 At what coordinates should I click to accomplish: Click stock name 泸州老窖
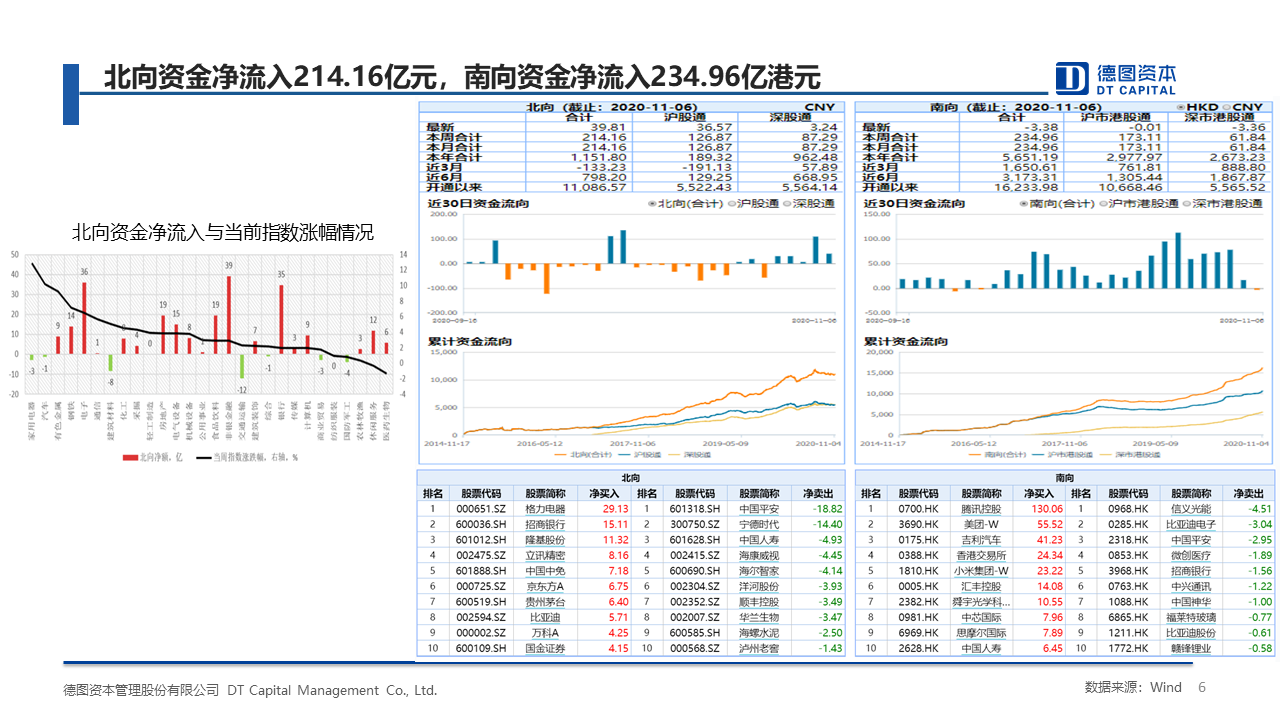pyautogui.click(x=759, y=649)
